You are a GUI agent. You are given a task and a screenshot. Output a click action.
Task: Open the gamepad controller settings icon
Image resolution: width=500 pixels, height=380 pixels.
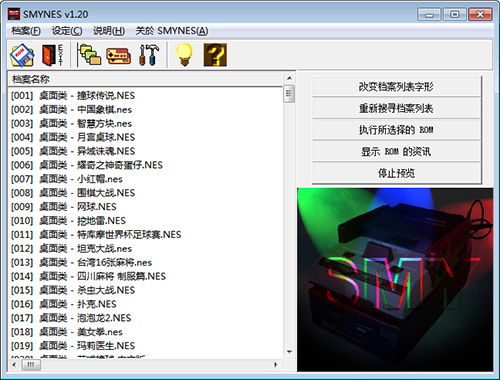(x=118, y=56)
